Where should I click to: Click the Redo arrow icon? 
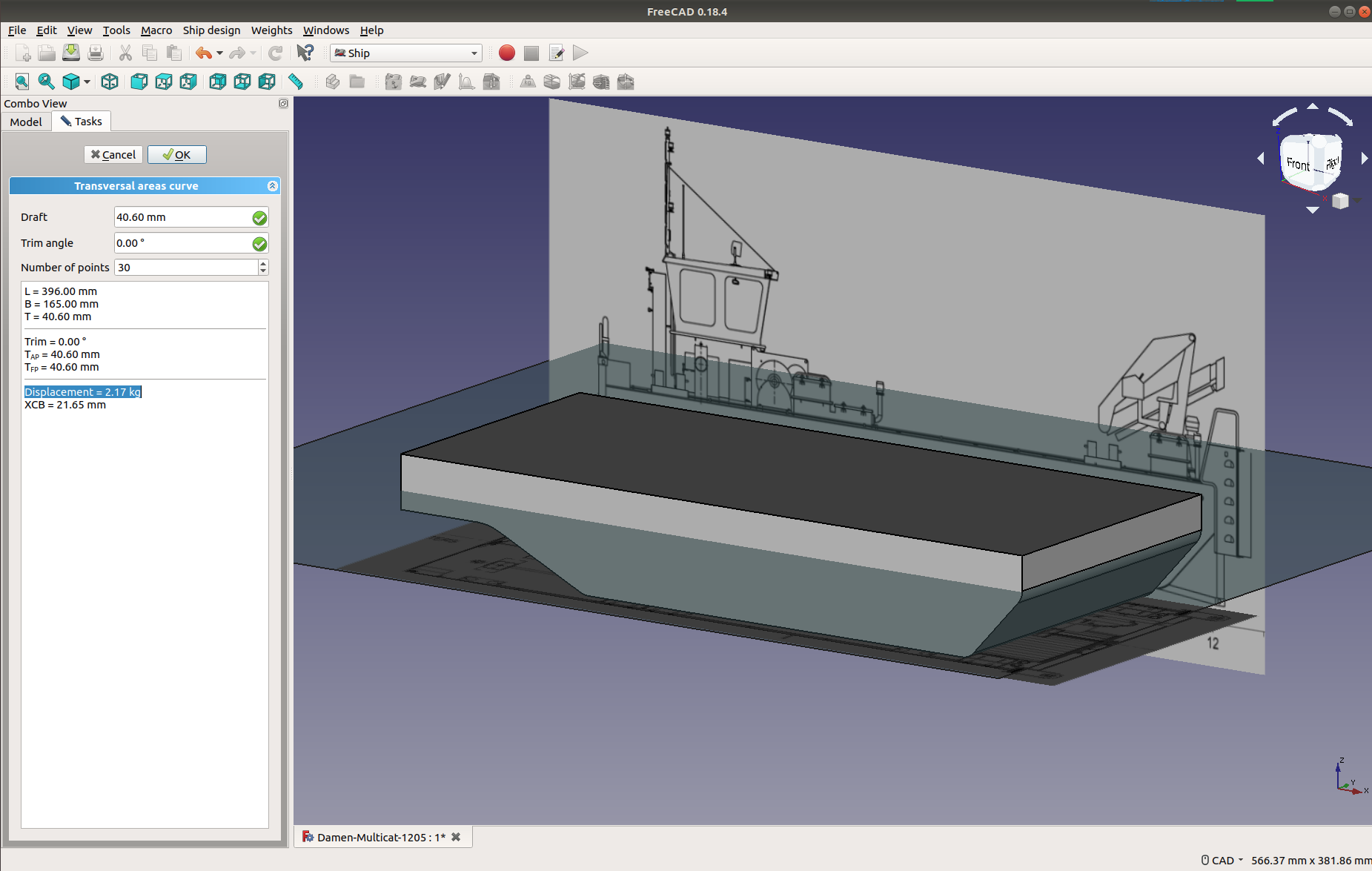pos(237,53)
